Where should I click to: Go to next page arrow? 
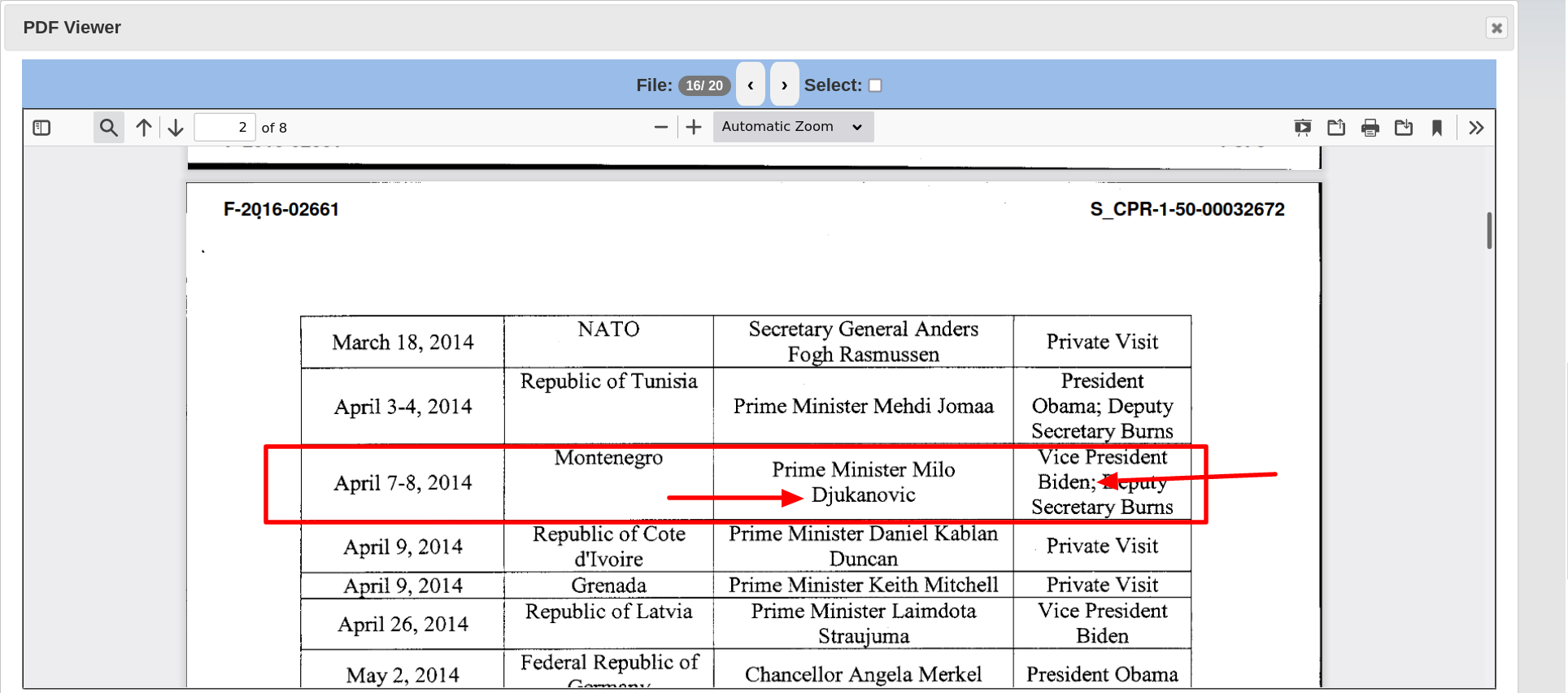pos(176,128)
